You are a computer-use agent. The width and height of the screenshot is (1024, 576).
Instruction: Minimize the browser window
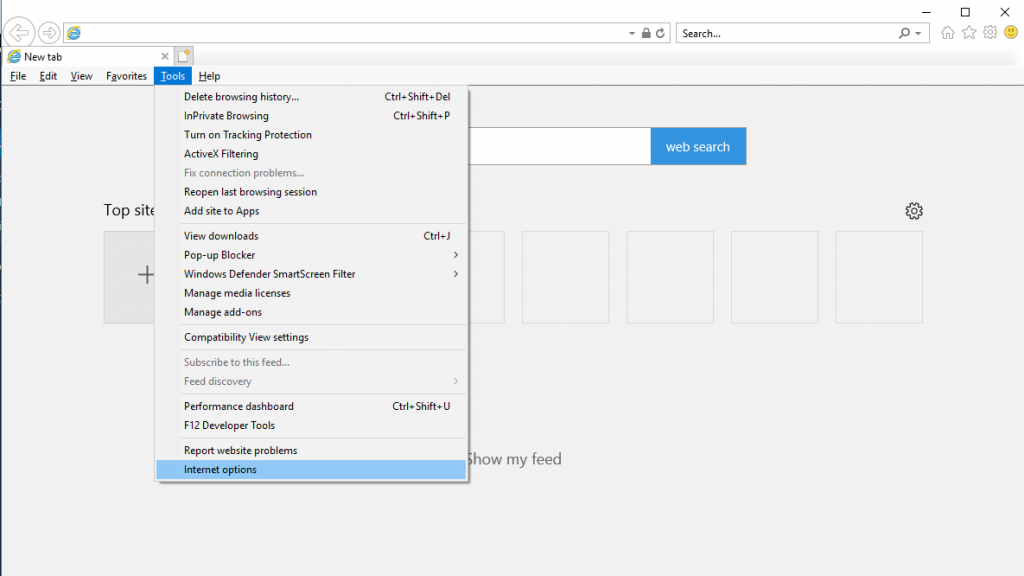pyautogui.click(x=926, y=12)
